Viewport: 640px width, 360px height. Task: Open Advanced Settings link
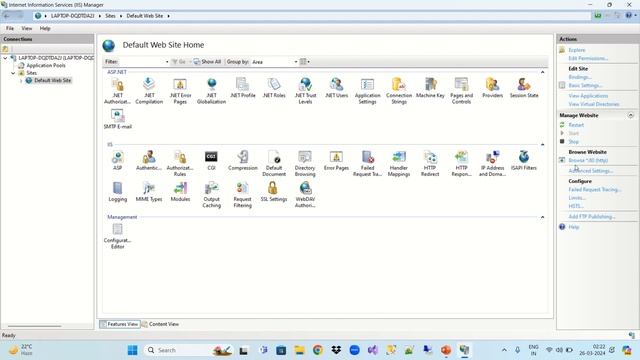(x=591, y=171)
